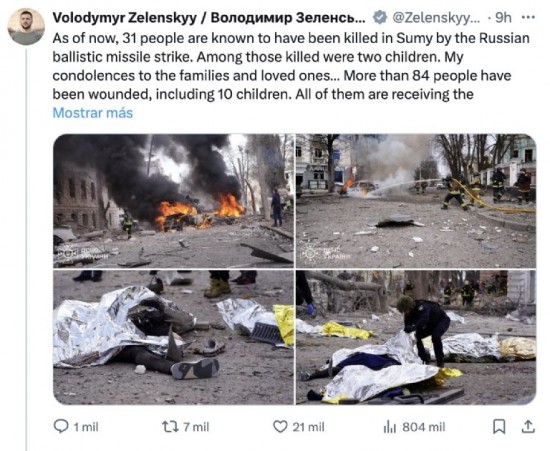This screenshot has width=550, height=451.
Task: Open the bottom-left foil blanket photo
Action: (173, 337)
